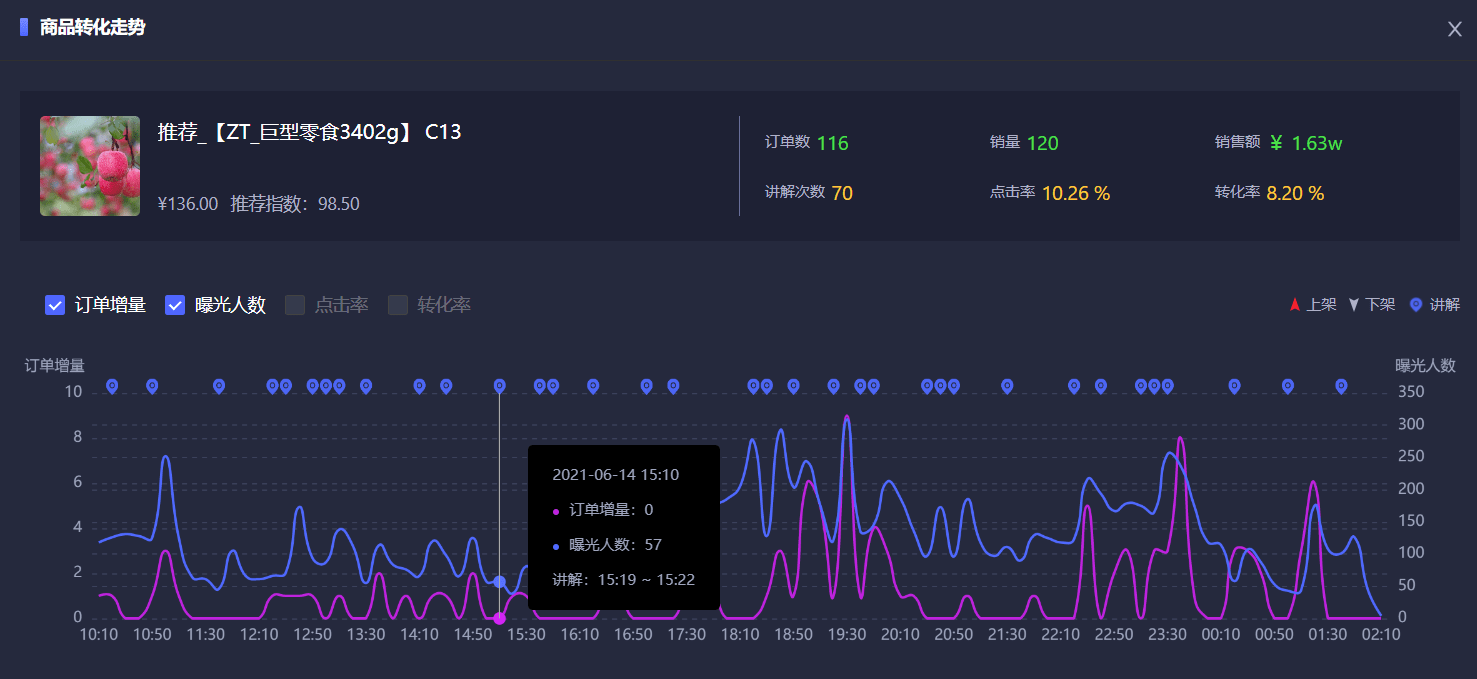This screenshot has width=1477, height=679.
Task: Click the 点击率 10.26 % statistic
Action: [1076, 193]
